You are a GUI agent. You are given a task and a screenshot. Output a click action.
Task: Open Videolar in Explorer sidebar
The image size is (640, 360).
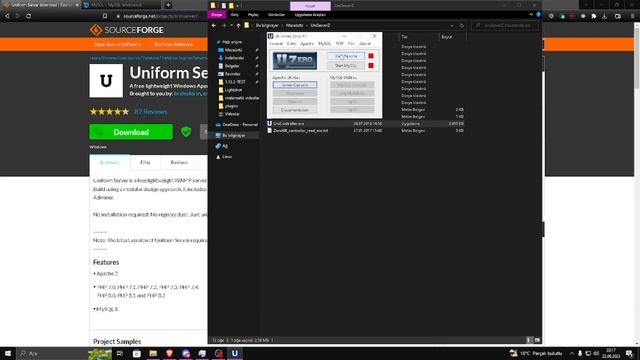[232, 114]
